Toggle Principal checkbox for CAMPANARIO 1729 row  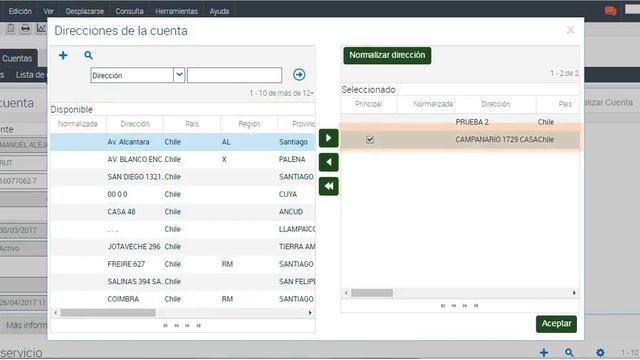(370, 140)
